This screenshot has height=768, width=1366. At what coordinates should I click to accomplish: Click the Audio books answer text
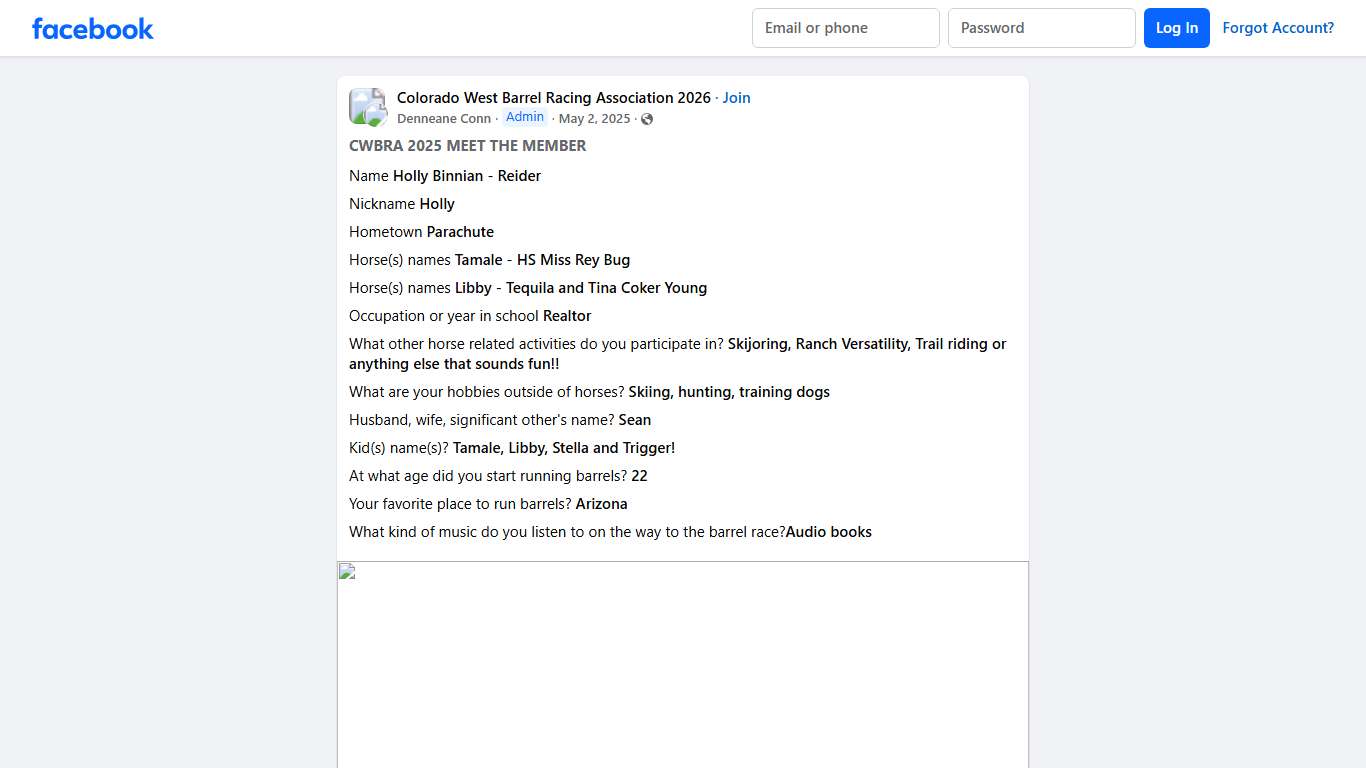(828, 532)
